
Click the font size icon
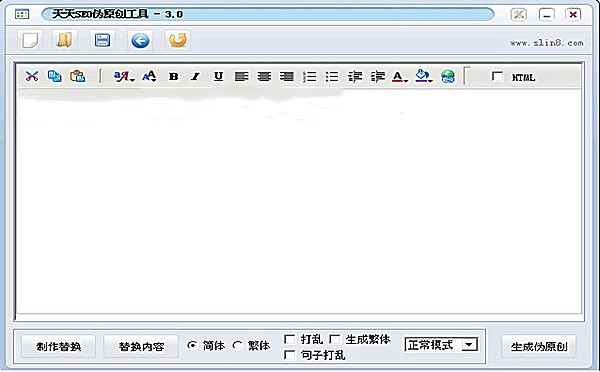[149, 77]
